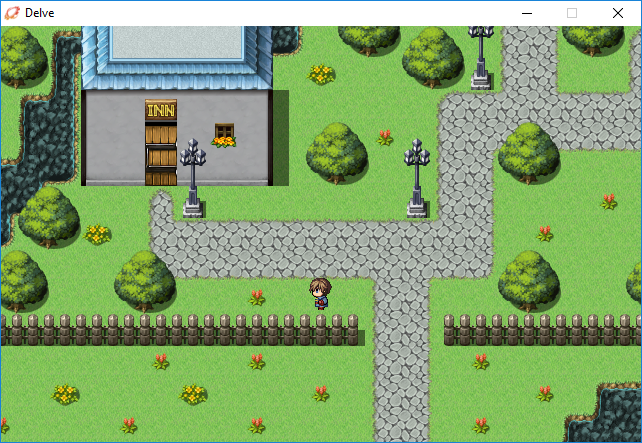This screenshot has width=642, height=443.
Task: Close the Delve window
Action: [618, 13]
